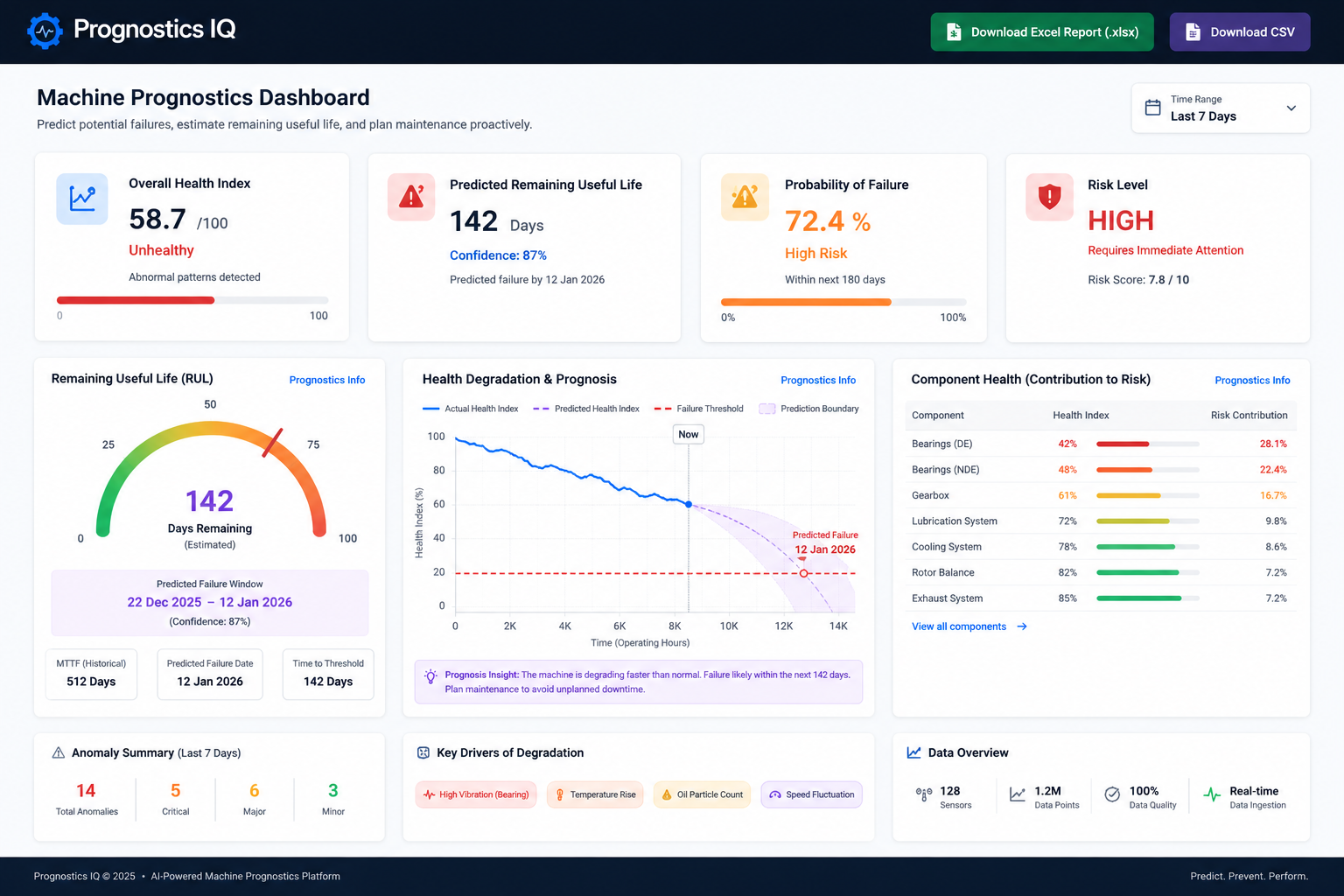Viewport: 1344px width, 896px height.
Task: Click the Gearbox component row
Action: click(x=1100, y=495)
